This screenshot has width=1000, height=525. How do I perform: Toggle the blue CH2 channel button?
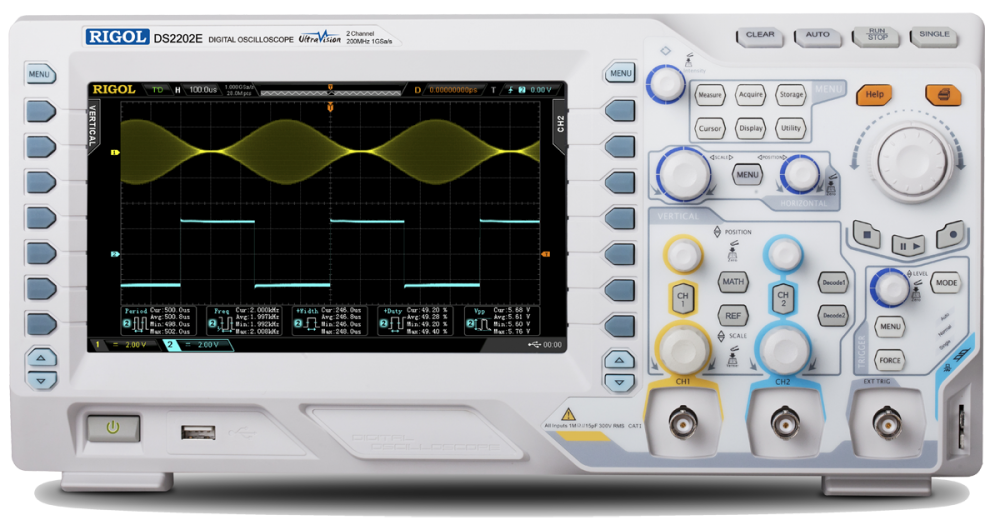click(782, 297)
